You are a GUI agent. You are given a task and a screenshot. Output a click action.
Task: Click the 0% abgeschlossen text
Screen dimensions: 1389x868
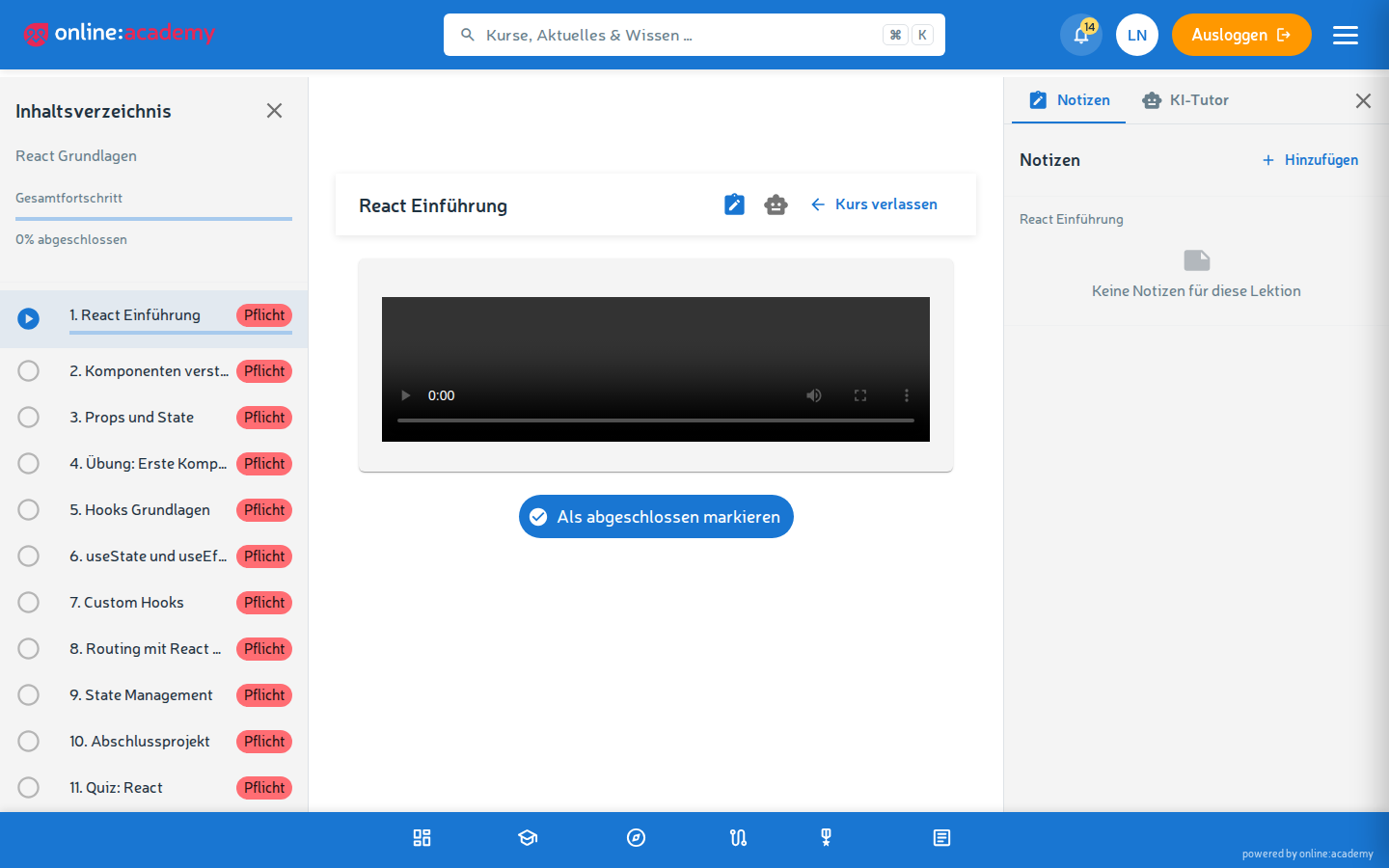[71, 239]
